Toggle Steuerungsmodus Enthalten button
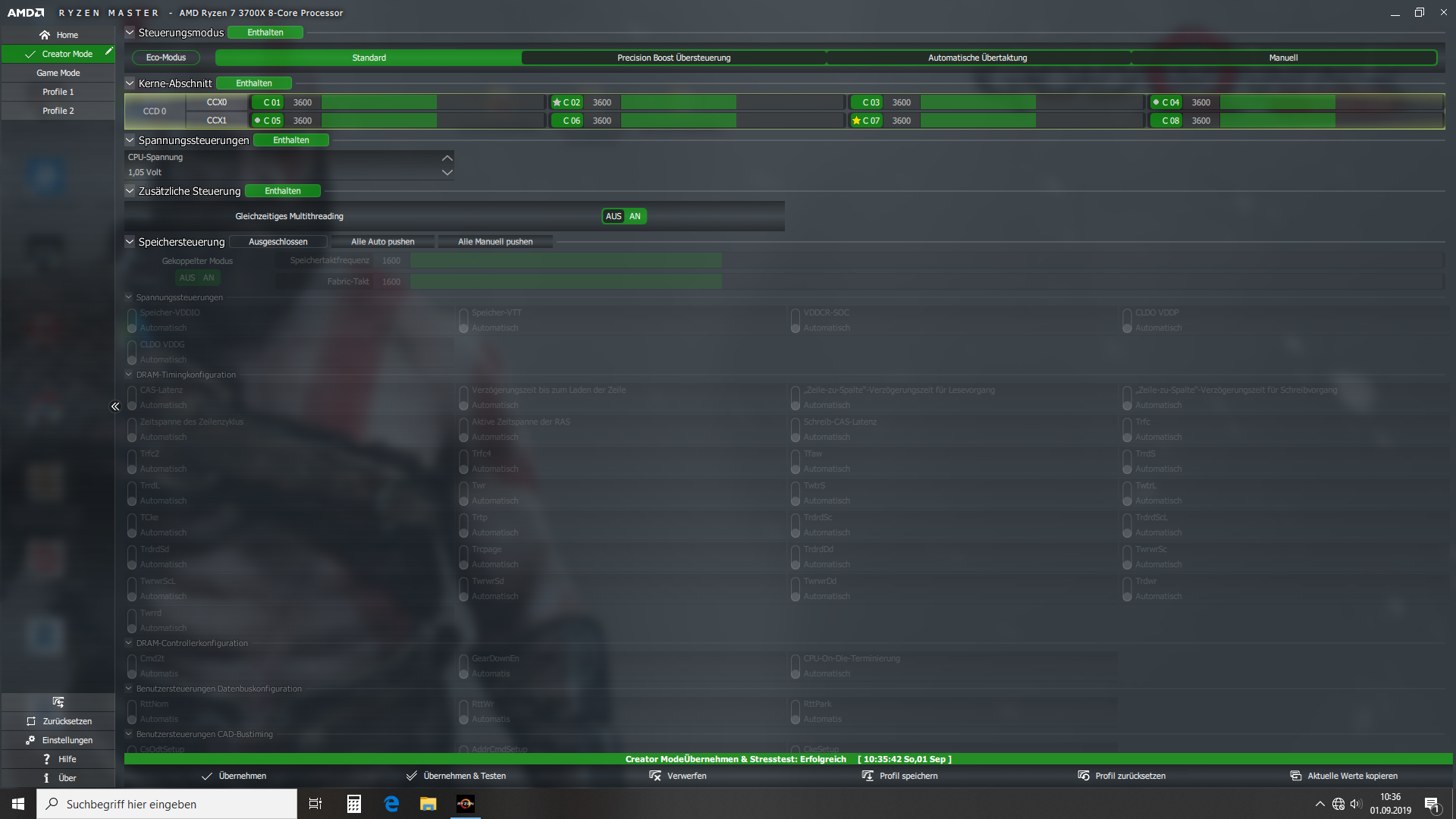1456x819 pixels. point(265,33)
